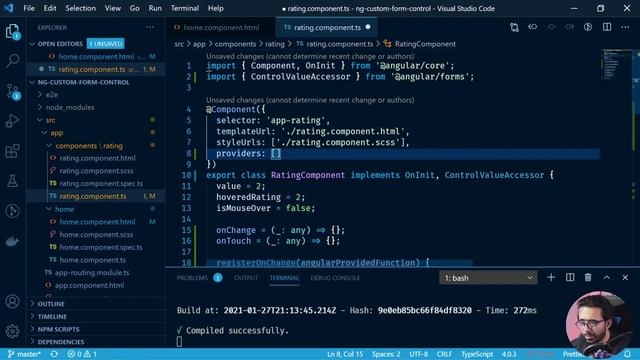
Task: Click the Open Changes compare icon
Action: 514,27
